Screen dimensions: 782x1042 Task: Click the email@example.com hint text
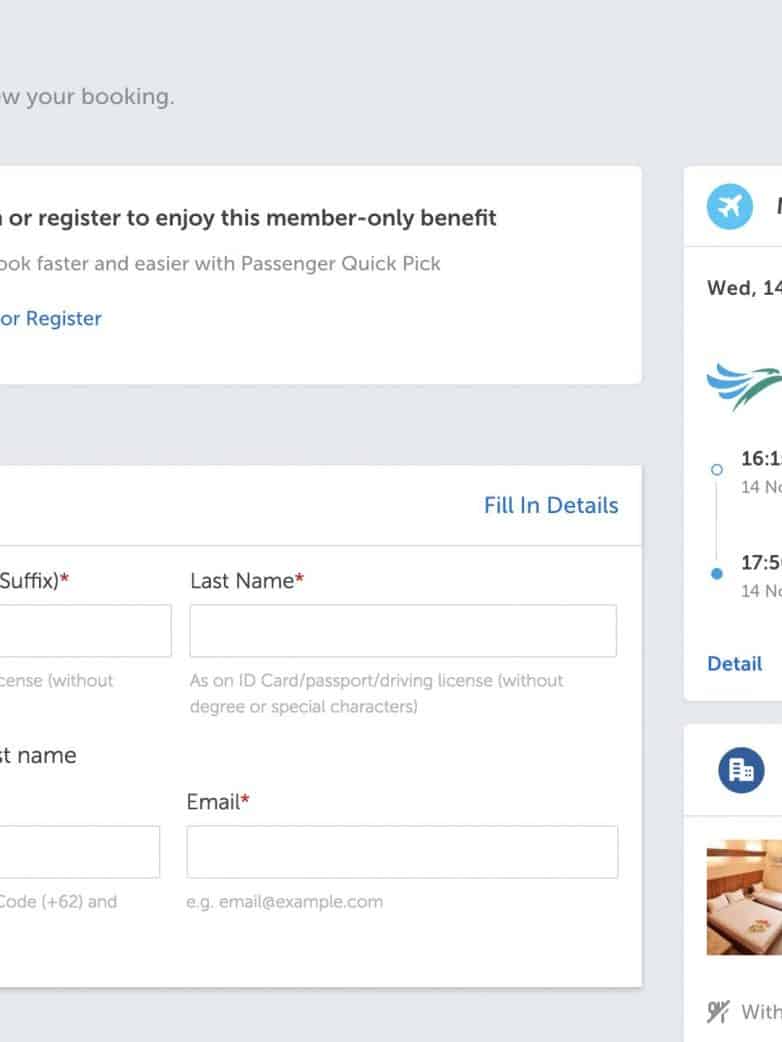tap(284, 902)
